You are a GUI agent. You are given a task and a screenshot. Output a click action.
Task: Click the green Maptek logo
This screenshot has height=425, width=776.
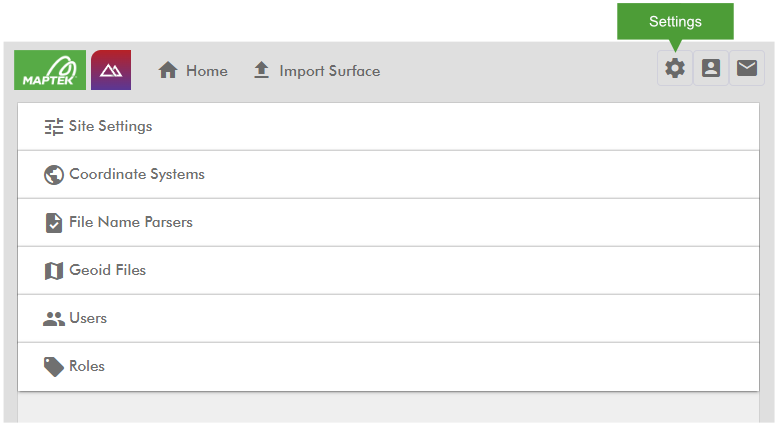[x=50, y=70]
